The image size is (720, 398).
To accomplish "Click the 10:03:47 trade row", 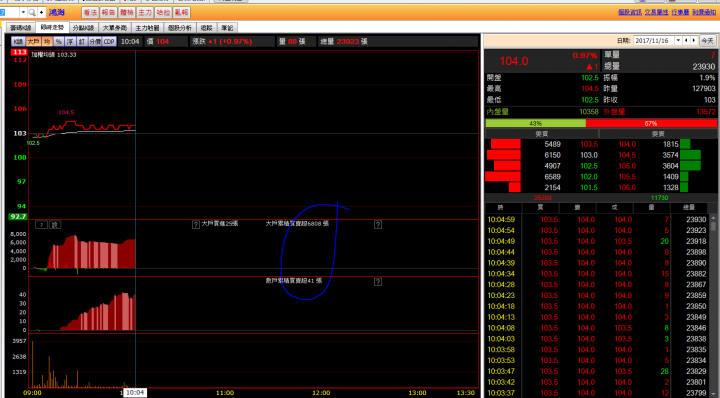I will click(597, 371).
